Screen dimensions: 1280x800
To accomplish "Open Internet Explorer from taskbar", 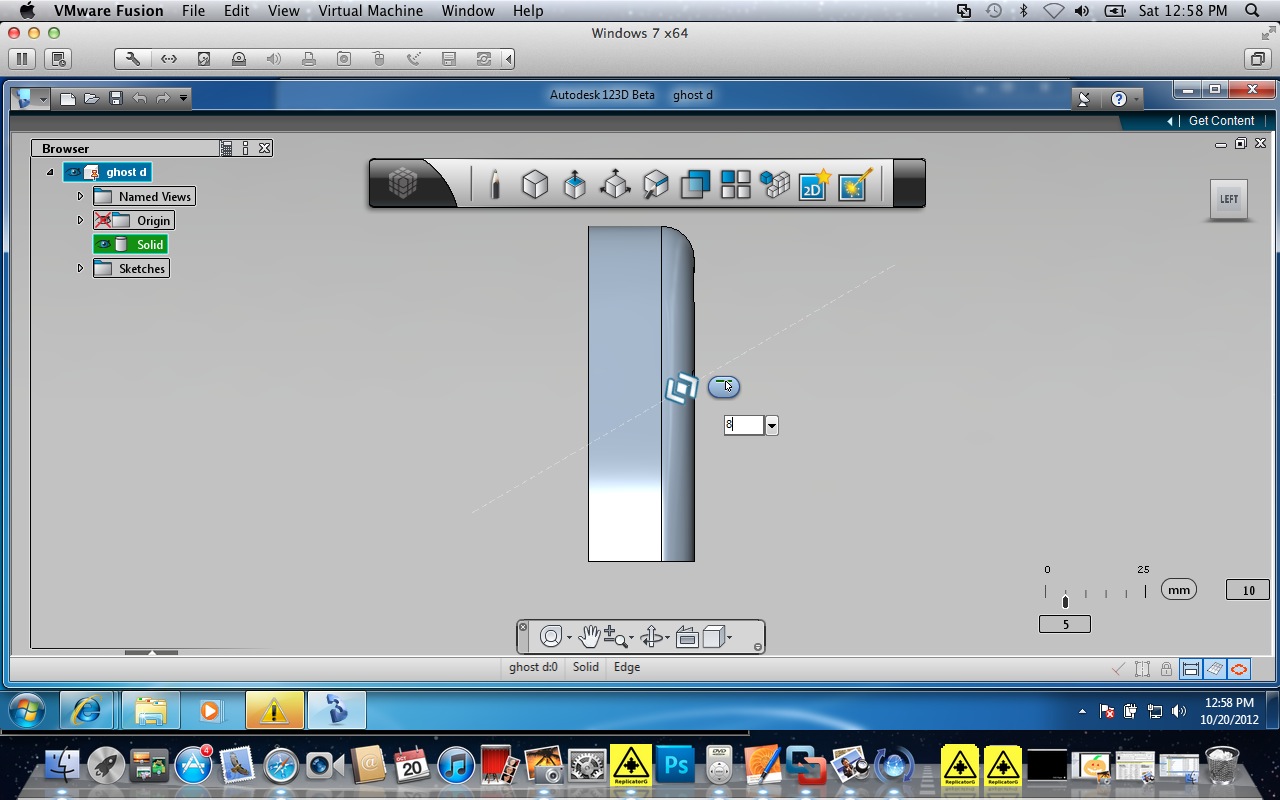I will click(87, 711).
